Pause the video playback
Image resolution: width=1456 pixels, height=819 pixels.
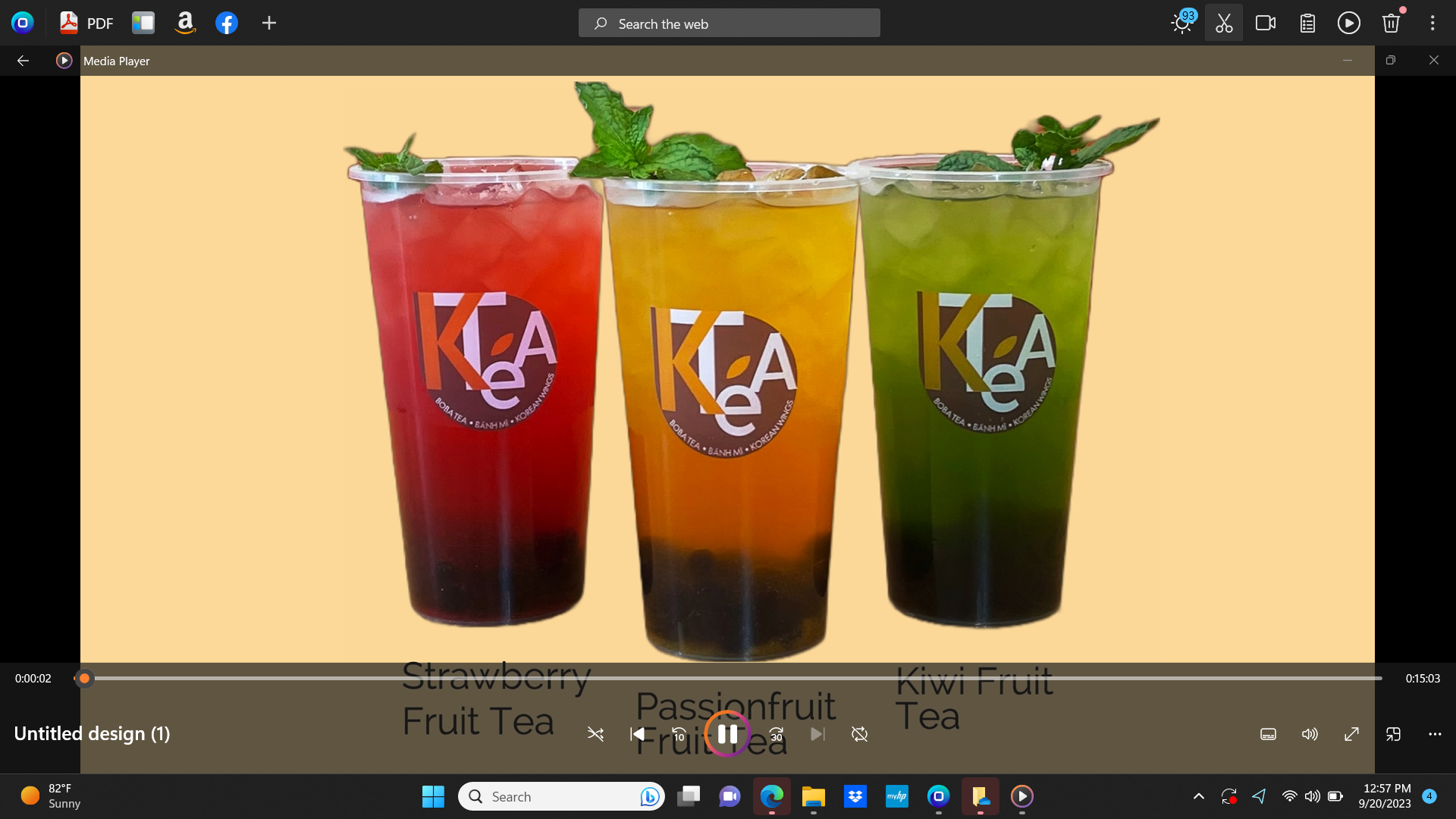click(x=727, y=734)
